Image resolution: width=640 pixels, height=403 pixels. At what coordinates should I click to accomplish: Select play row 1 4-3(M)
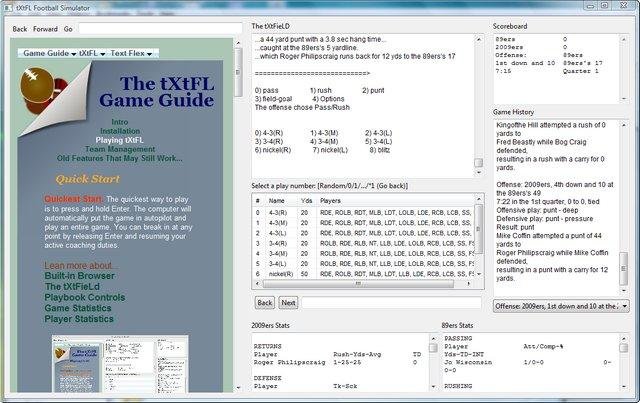point(364,223)
